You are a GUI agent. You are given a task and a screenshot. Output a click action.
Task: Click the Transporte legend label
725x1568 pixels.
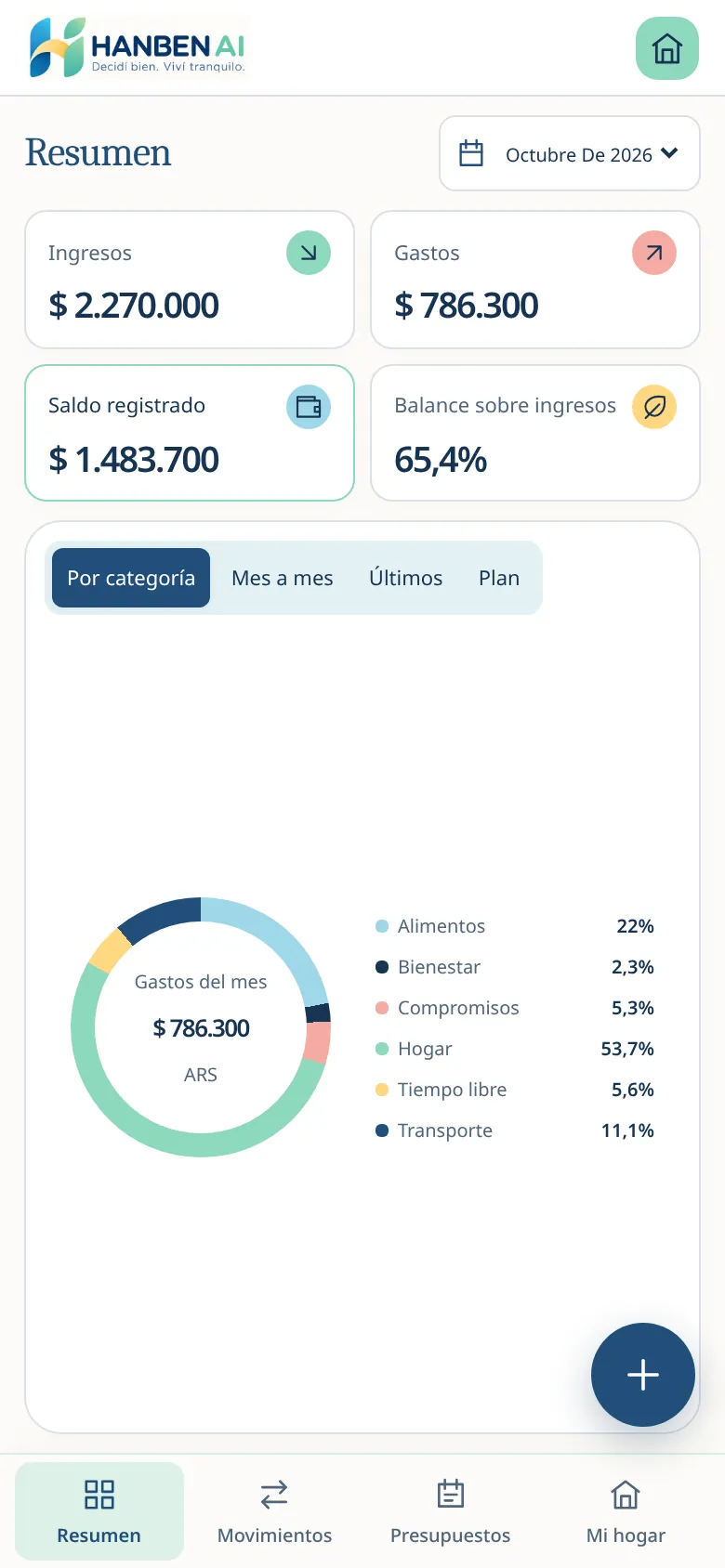coord(445,1130)
